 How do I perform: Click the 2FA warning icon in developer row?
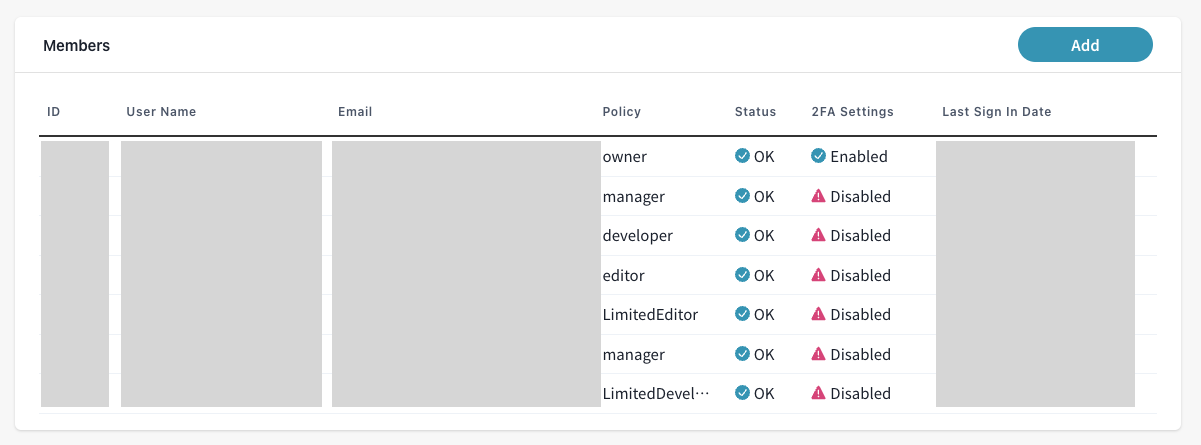(x=818, y=235)
